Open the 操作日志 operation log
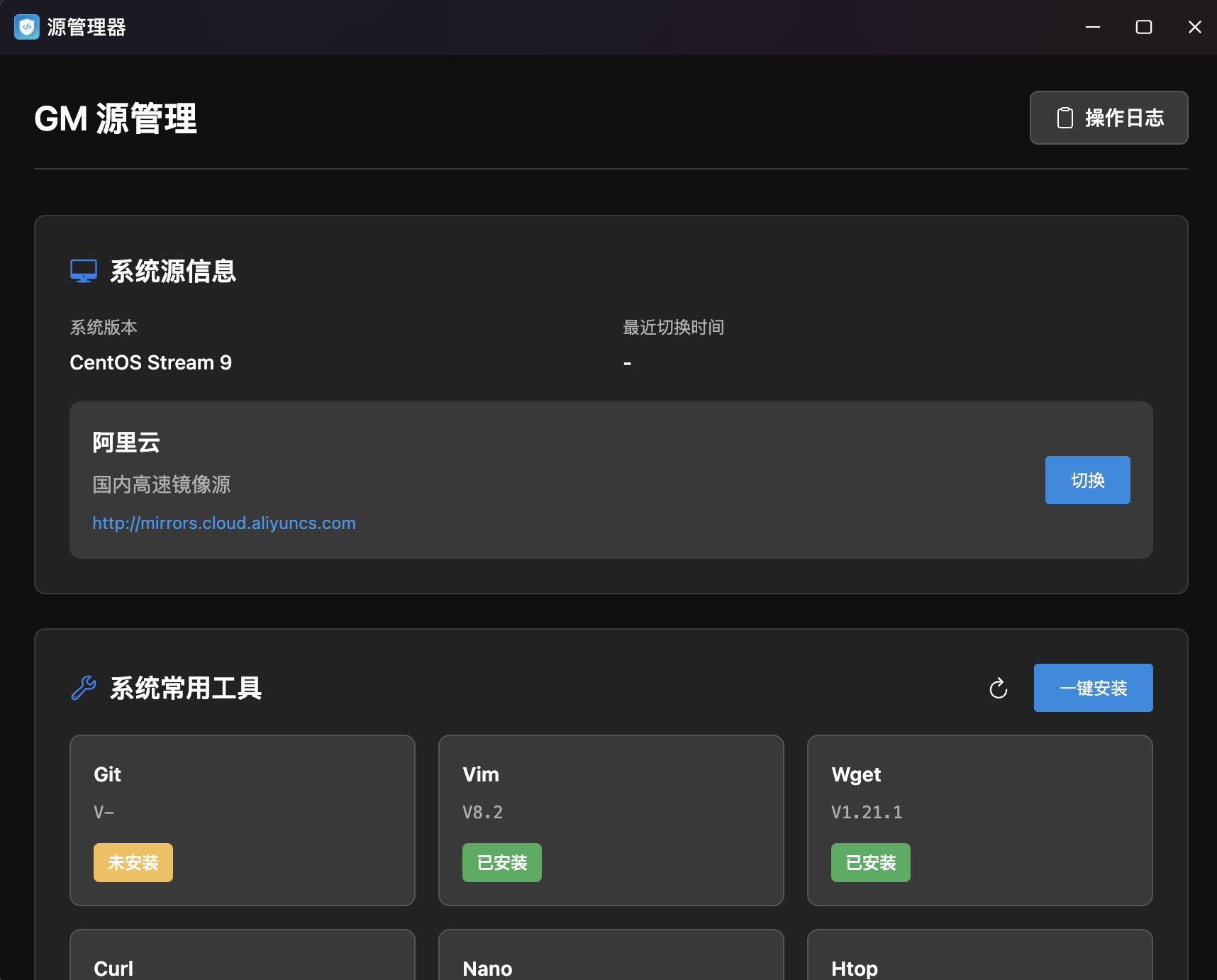Image resolution: width=1217 pixels, height=980 pixels. click(x=1108, y=118)
